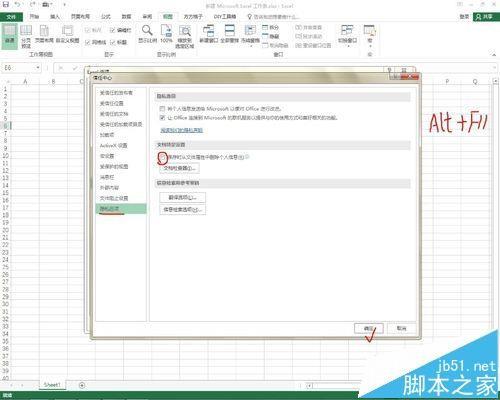The image size is (500, 400).
Task: Click Cancel (取消) in the Trust Center dialog
Action: point(402,328)
